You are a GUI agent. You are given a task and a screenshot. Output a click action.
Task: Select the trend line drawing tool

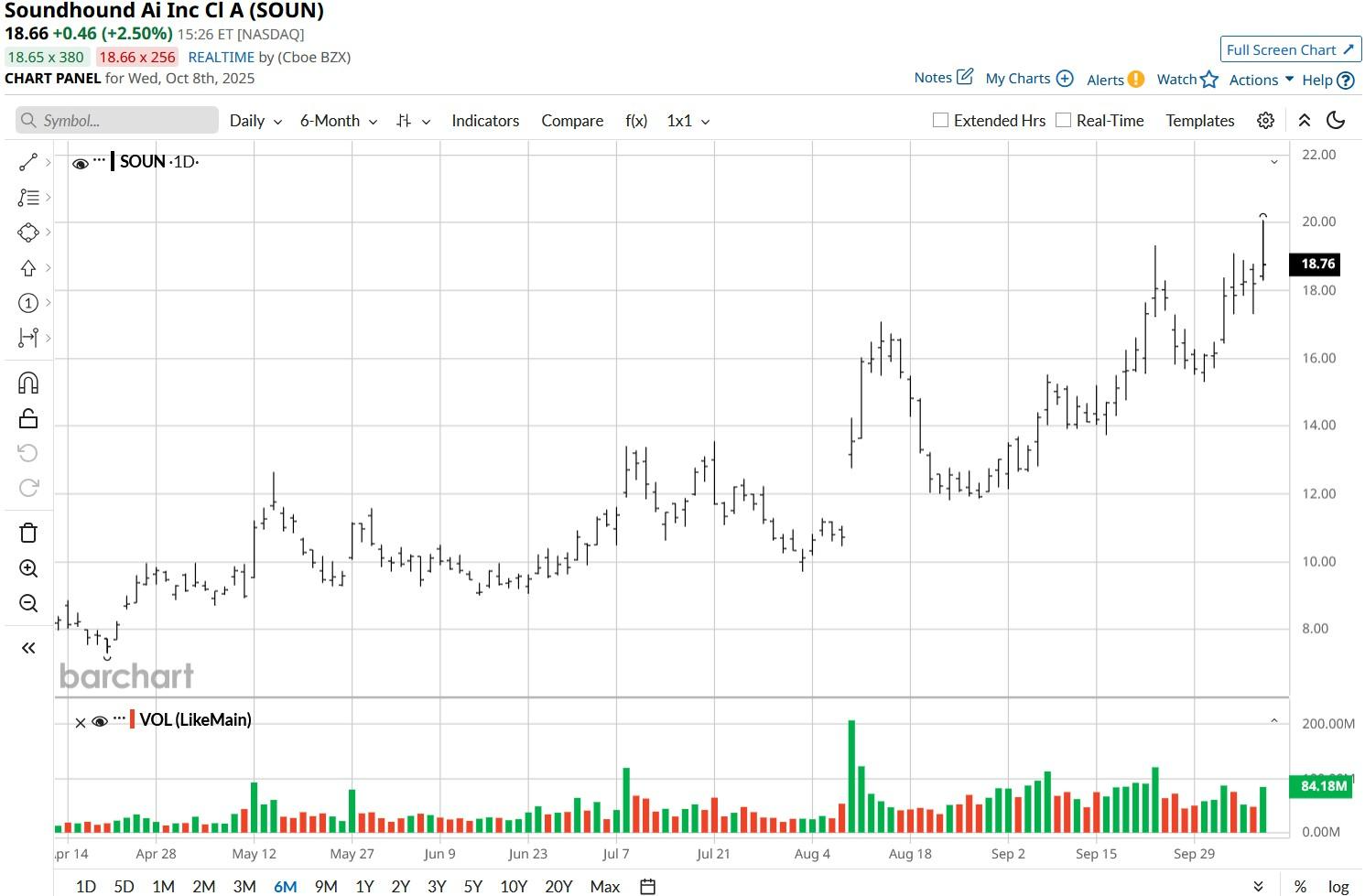(28, 162)
